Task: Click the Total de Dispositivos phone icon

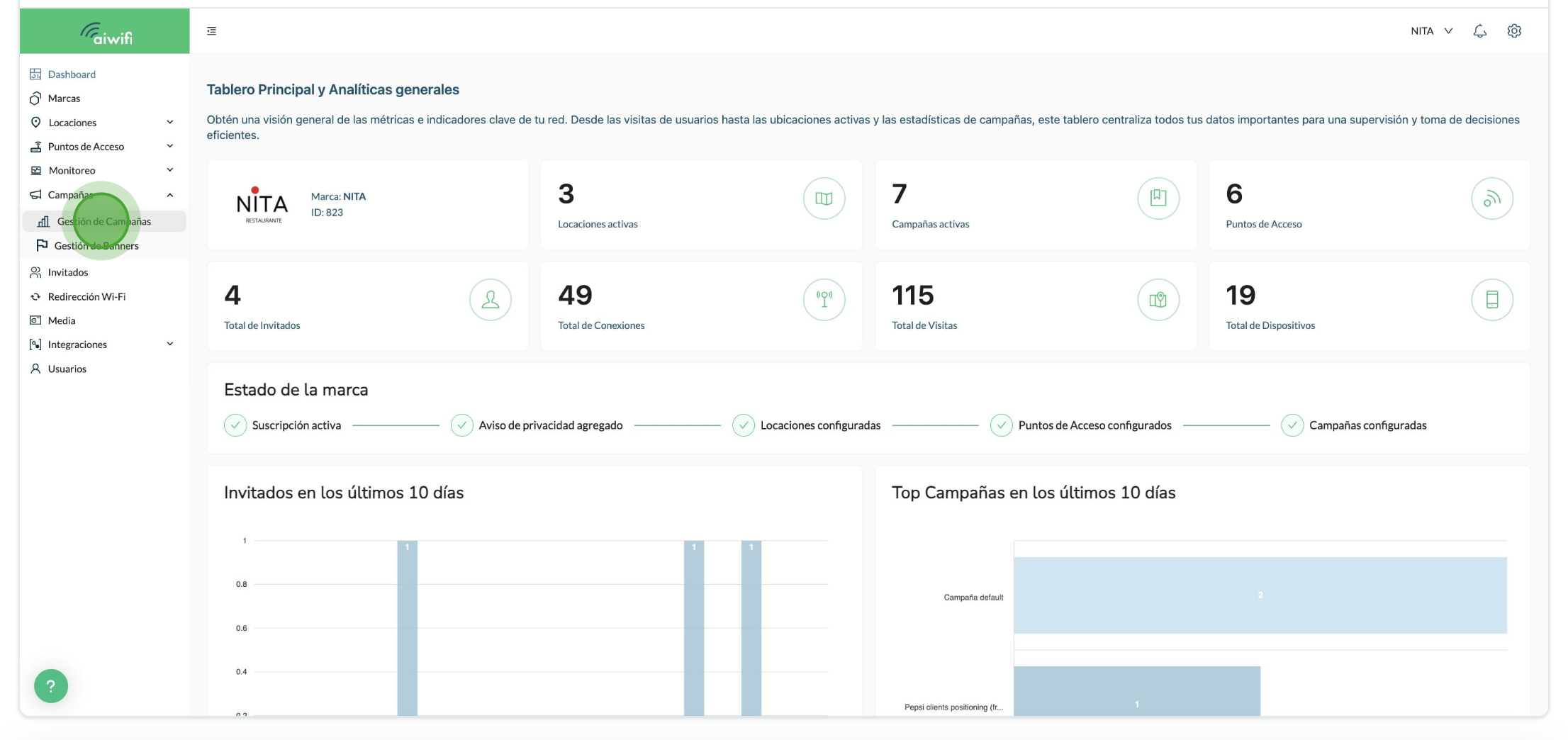Action: (1492, 300)
